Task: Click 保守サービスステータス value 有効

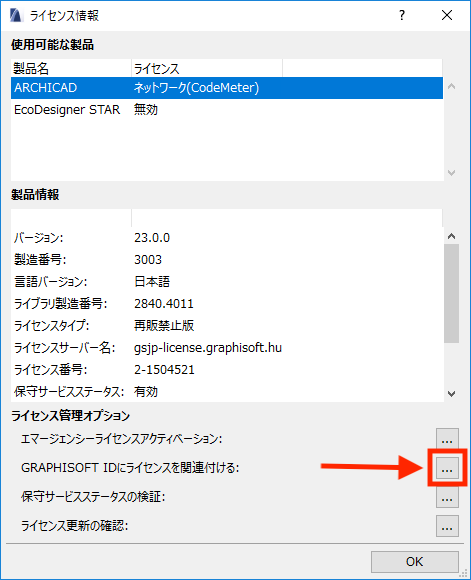Action: 146,391
